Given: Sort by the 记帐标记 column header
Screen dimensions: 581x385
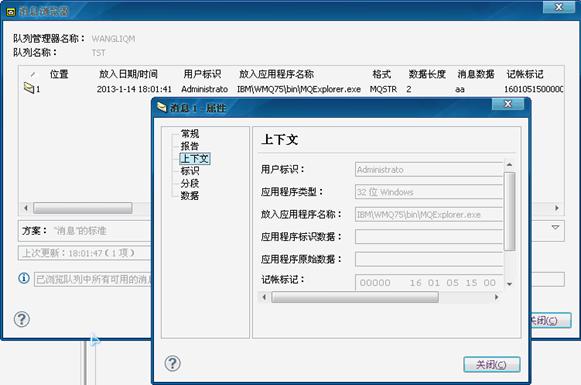Looking at the screenshot, I should pyautogui.click(x=525, y=74).
